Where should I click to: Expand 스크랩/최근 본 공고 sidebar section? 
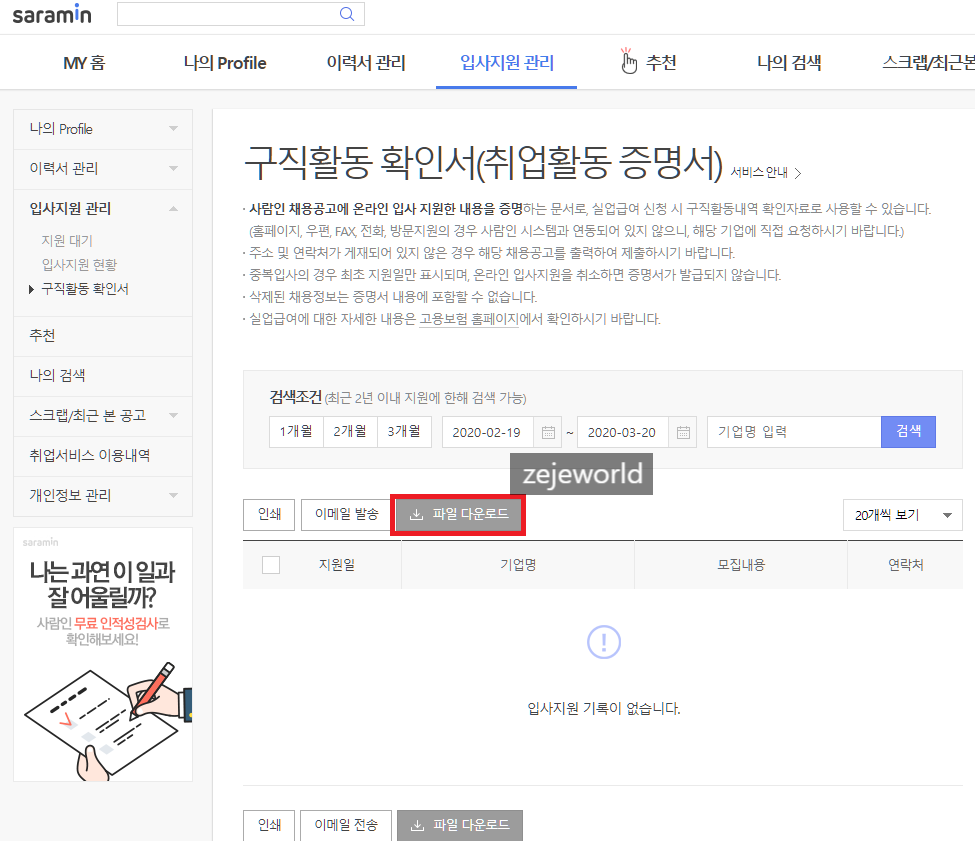click(x=173, y=415)
